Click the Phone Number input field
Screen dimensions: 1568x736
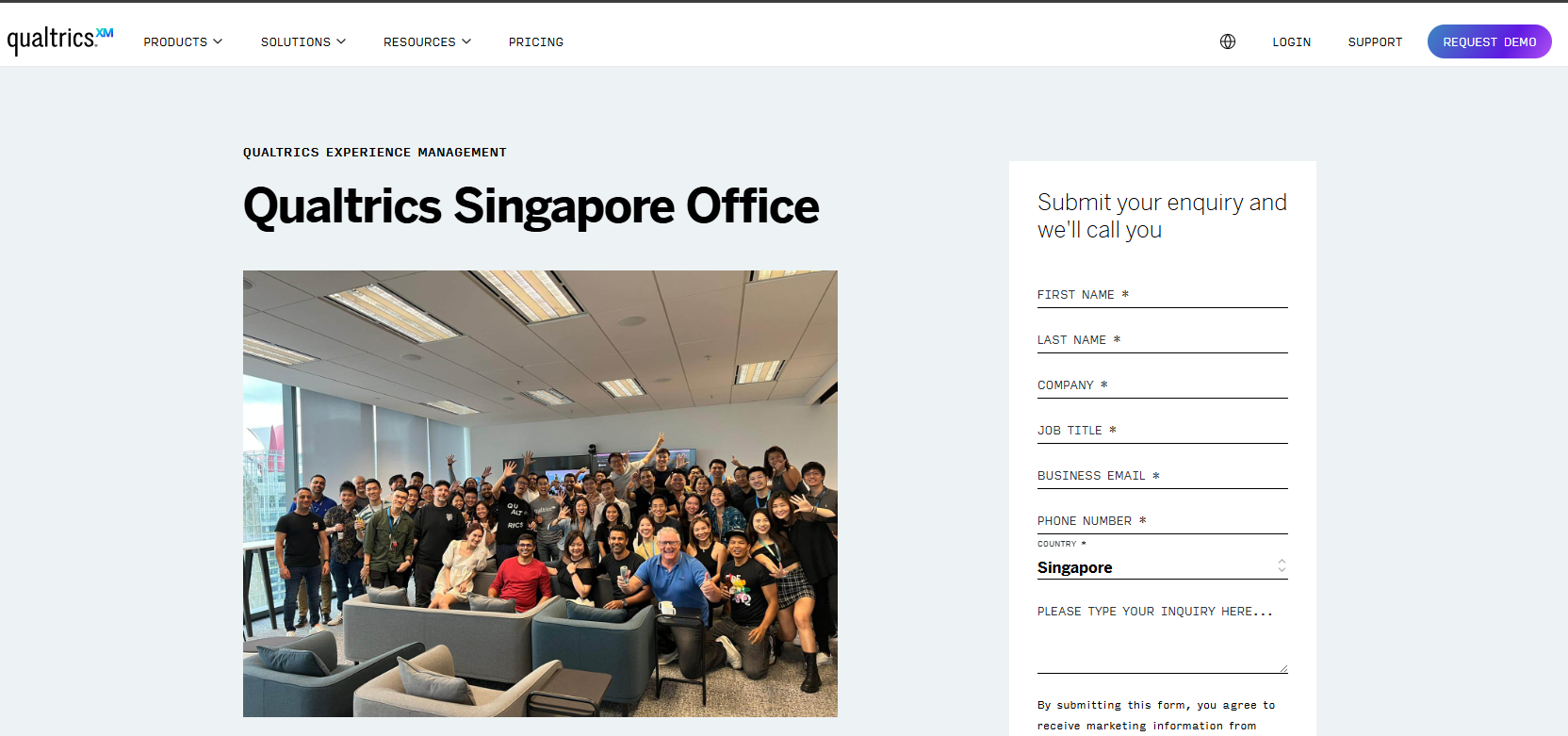(x=1162, y=521)
